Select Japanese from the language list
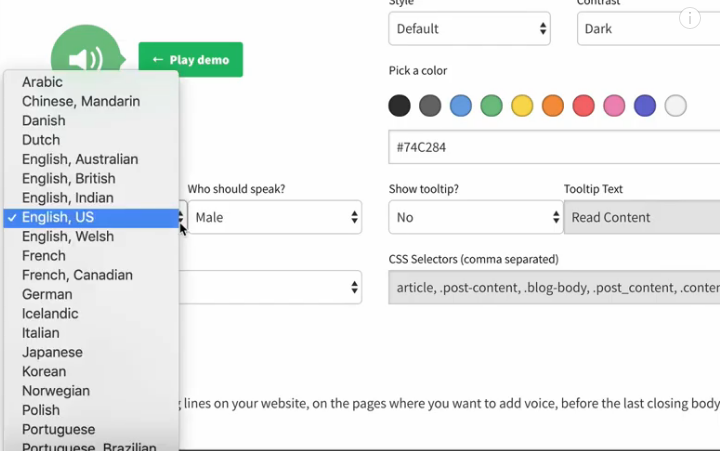 pyautogui.click(x=91, y=352)
